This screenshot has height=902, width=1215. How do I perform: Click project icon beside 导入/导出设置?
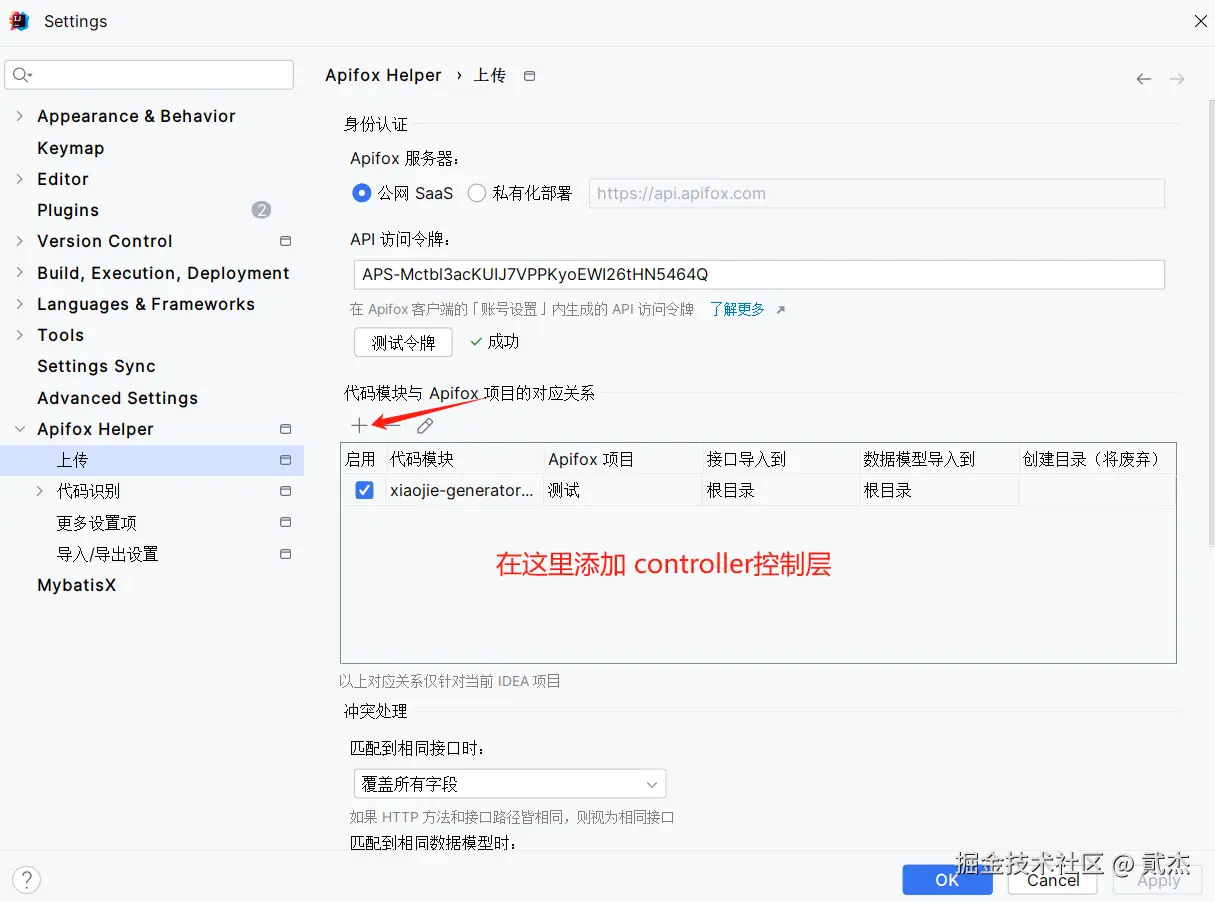coord(285,554)
